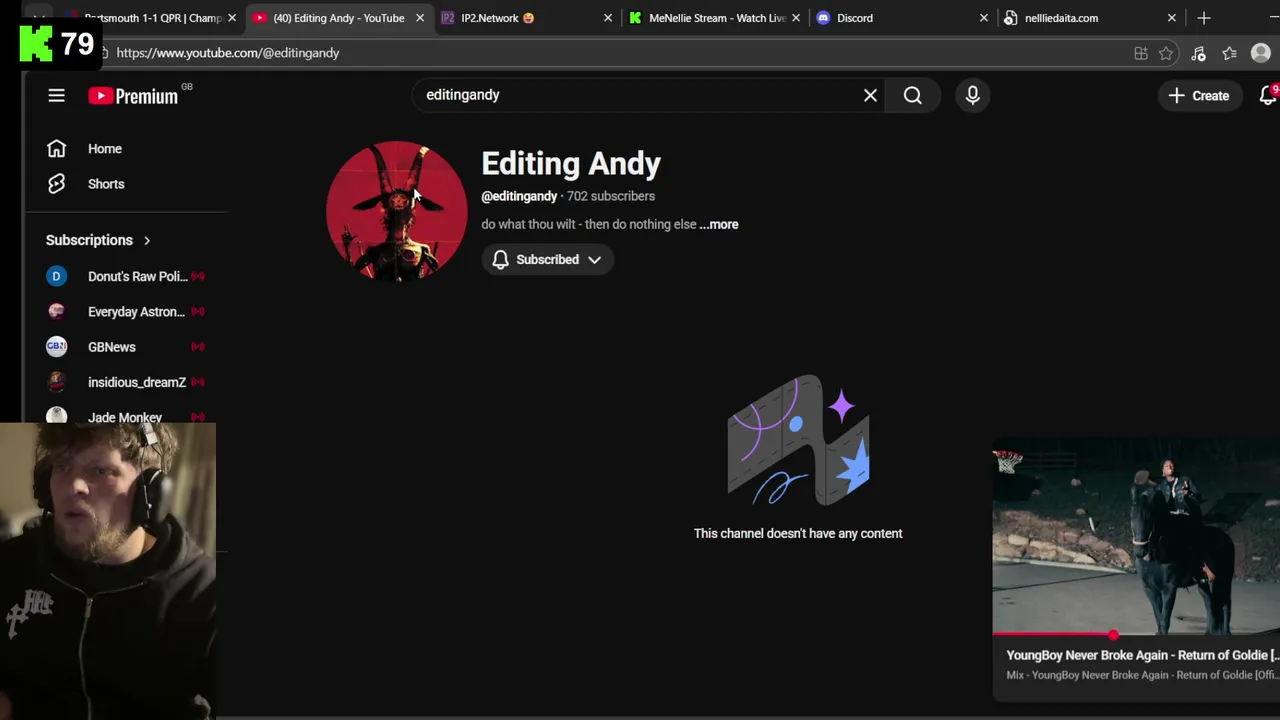Open the split screen browser icon
Screen dimensions: 1280x720
click(1141, 53)
